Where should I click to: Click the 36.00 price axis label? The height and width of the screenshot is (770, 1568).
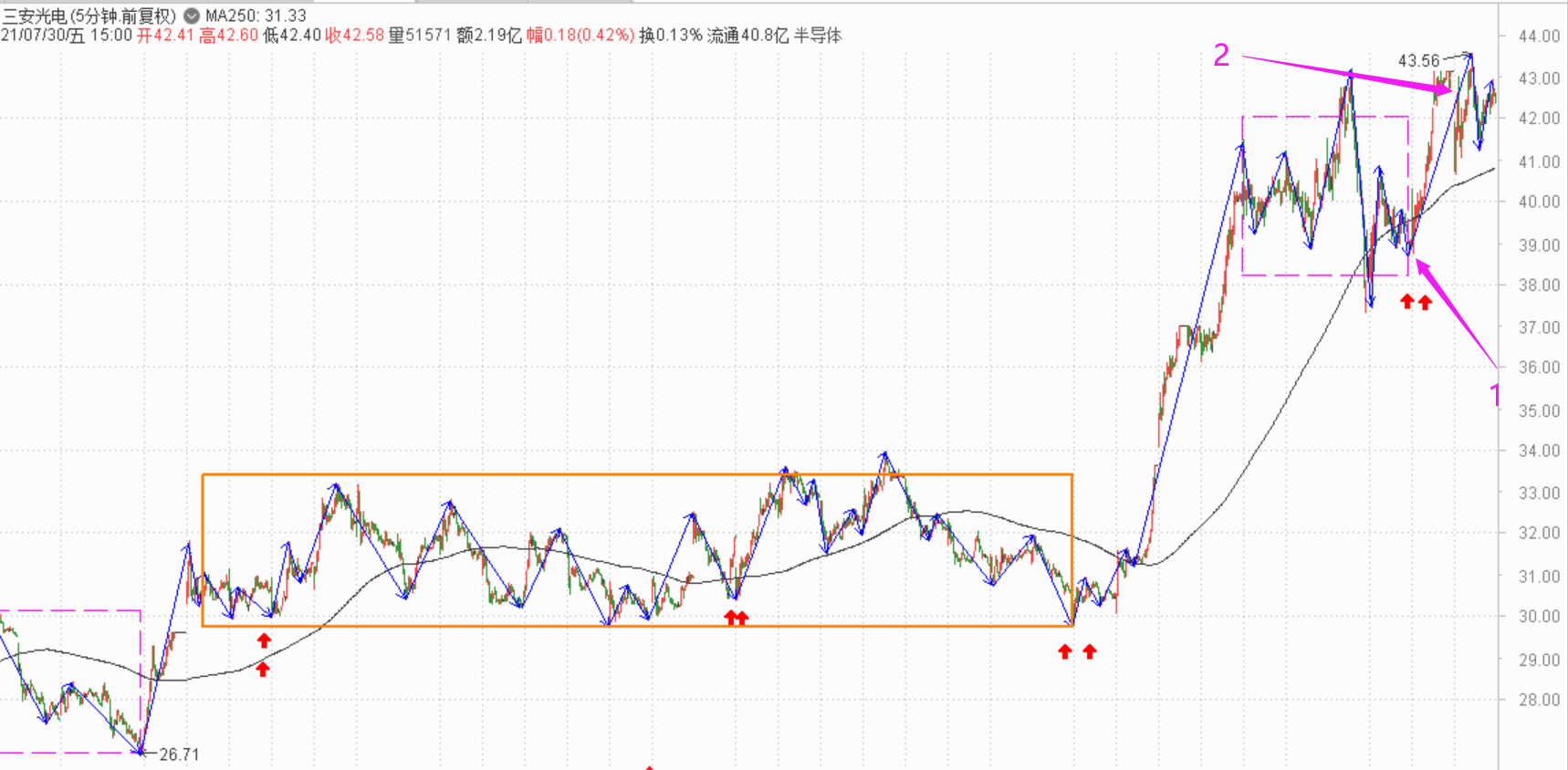coord(1539,367)
